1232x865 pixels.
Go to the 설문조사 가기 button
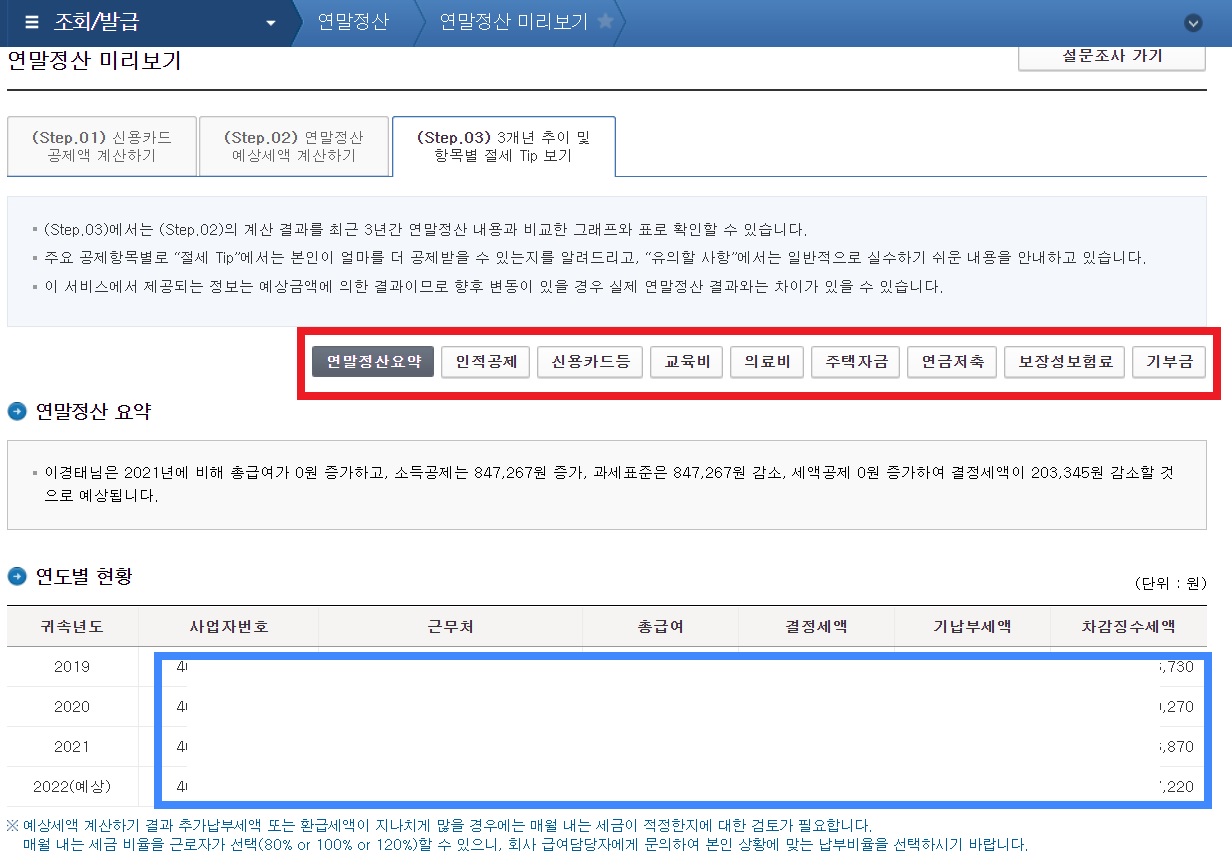point(1112,57)
